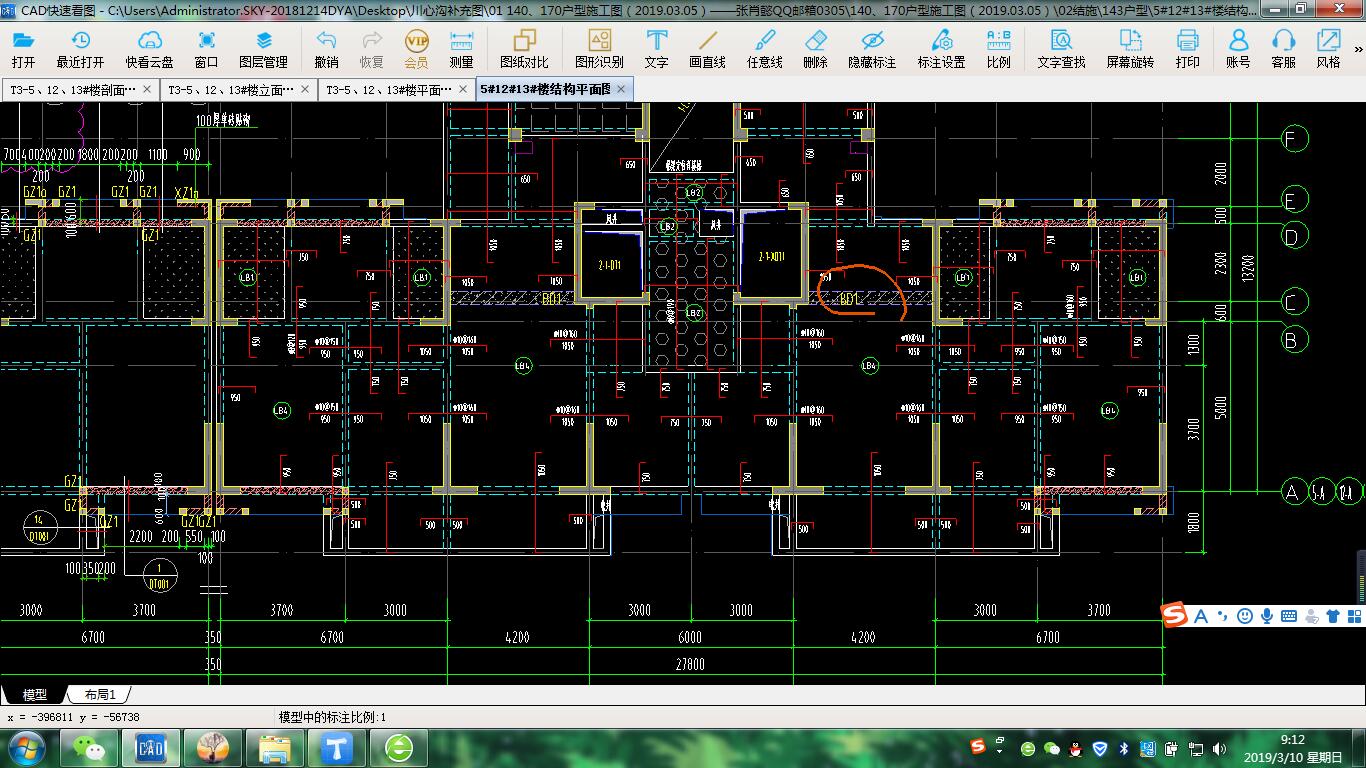1366x768 pixels.
Task: Open the Windows Start menu
Action: (27, 748)
